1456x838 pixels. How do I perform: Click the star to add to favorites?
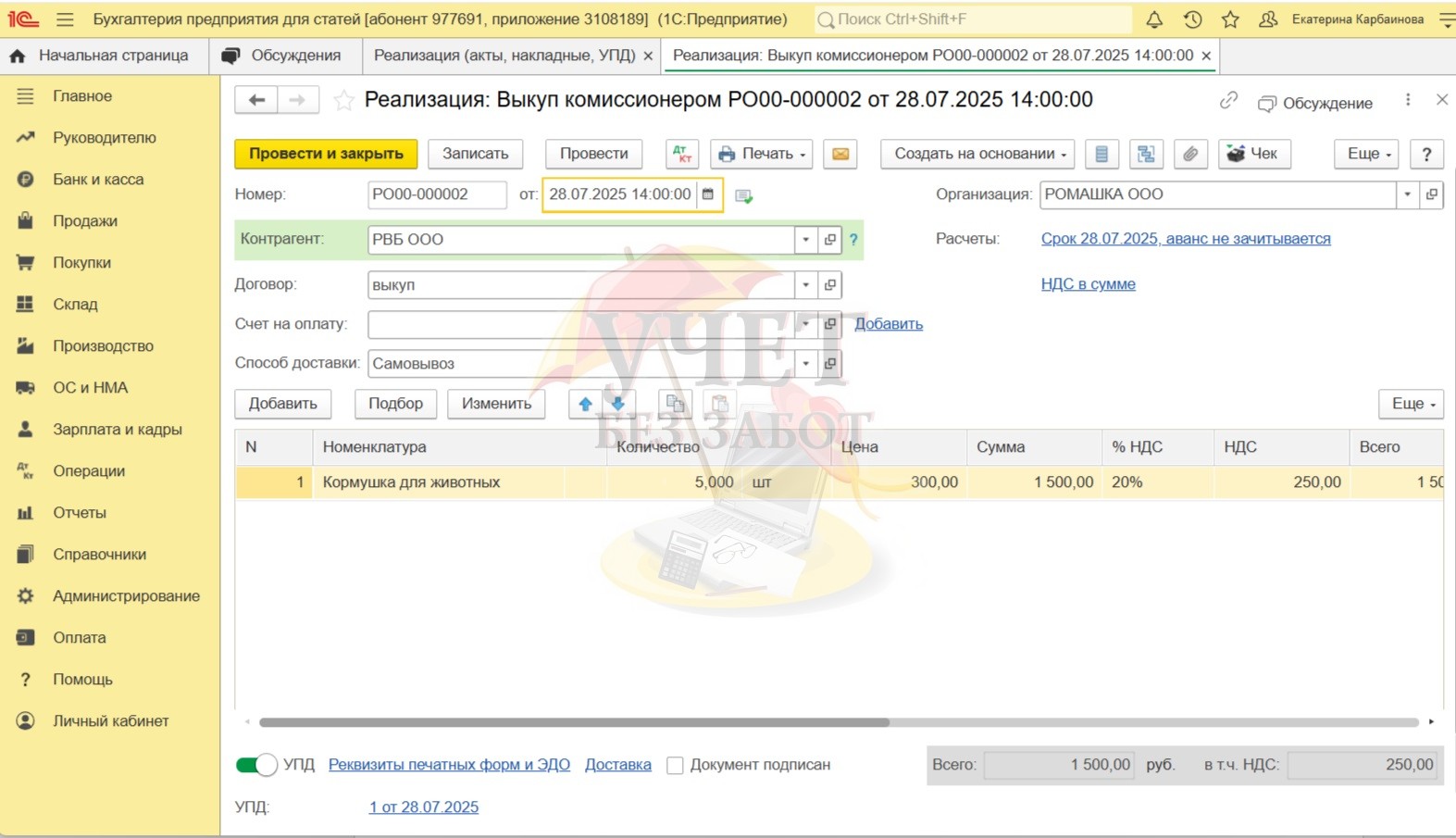343,100
